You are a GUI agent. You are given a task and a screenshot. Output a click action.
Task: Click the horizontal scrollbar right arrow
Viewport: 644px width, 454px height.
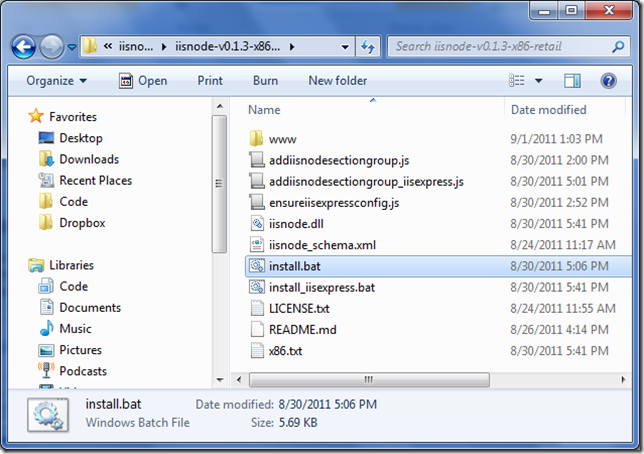(x=623, y=380)
